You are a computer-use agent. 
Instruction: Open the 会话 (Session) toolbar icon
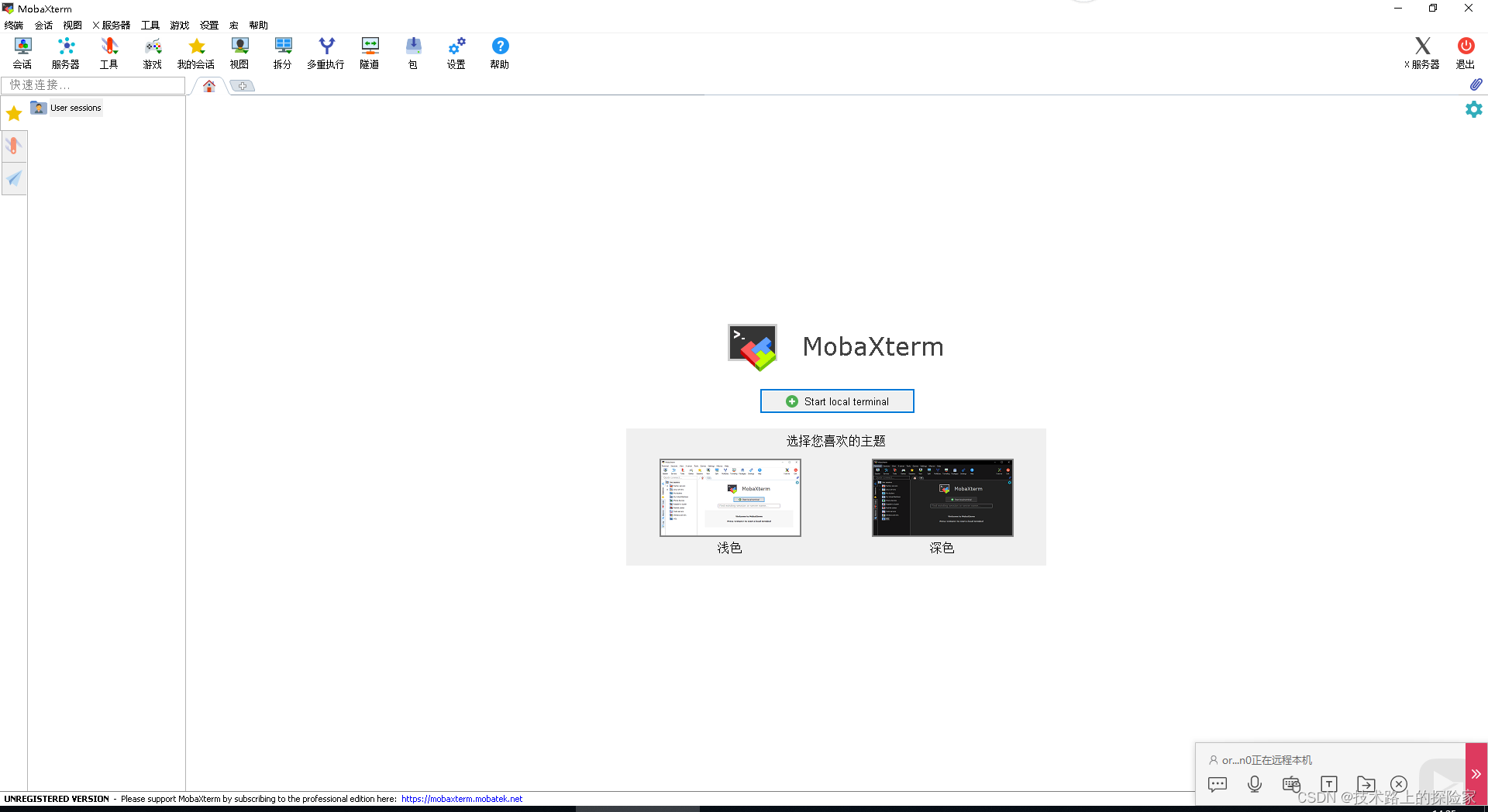22,53
